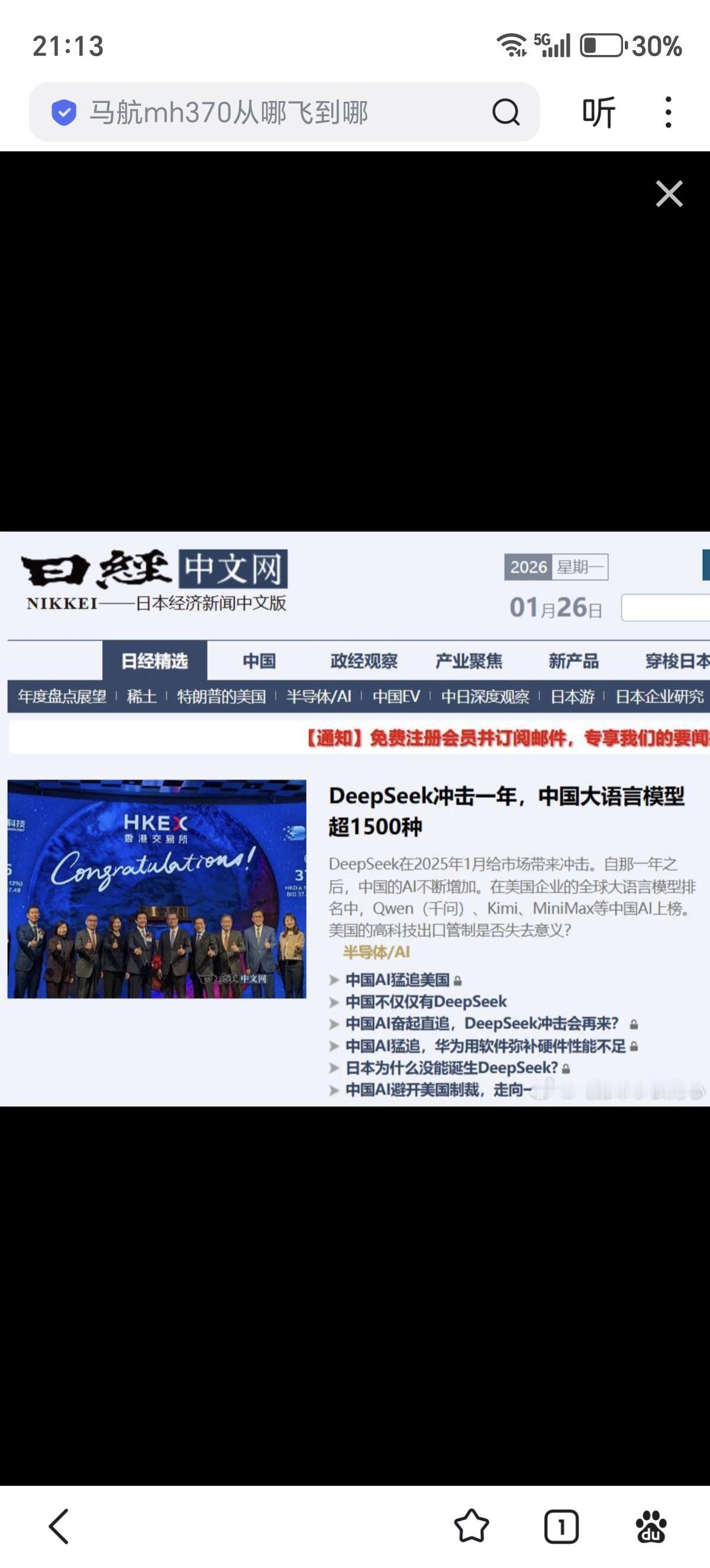The height and width of the screenshot is (1568, 710).
Task: Open 中国AI猛追美国 article
Action: point(397,980)
